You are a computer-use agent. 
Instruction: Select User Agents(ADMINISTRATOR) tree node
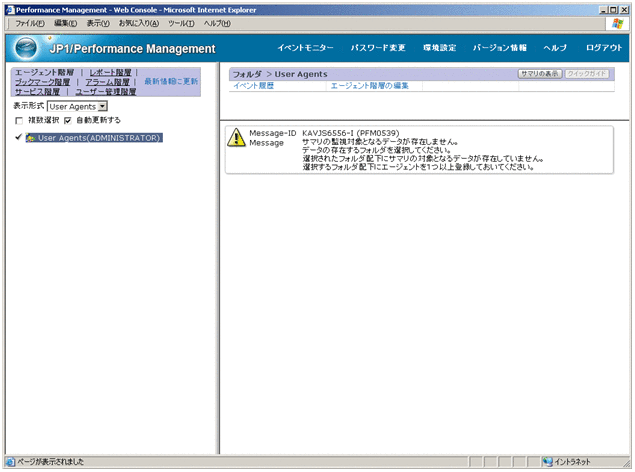[x=99, y=138]
